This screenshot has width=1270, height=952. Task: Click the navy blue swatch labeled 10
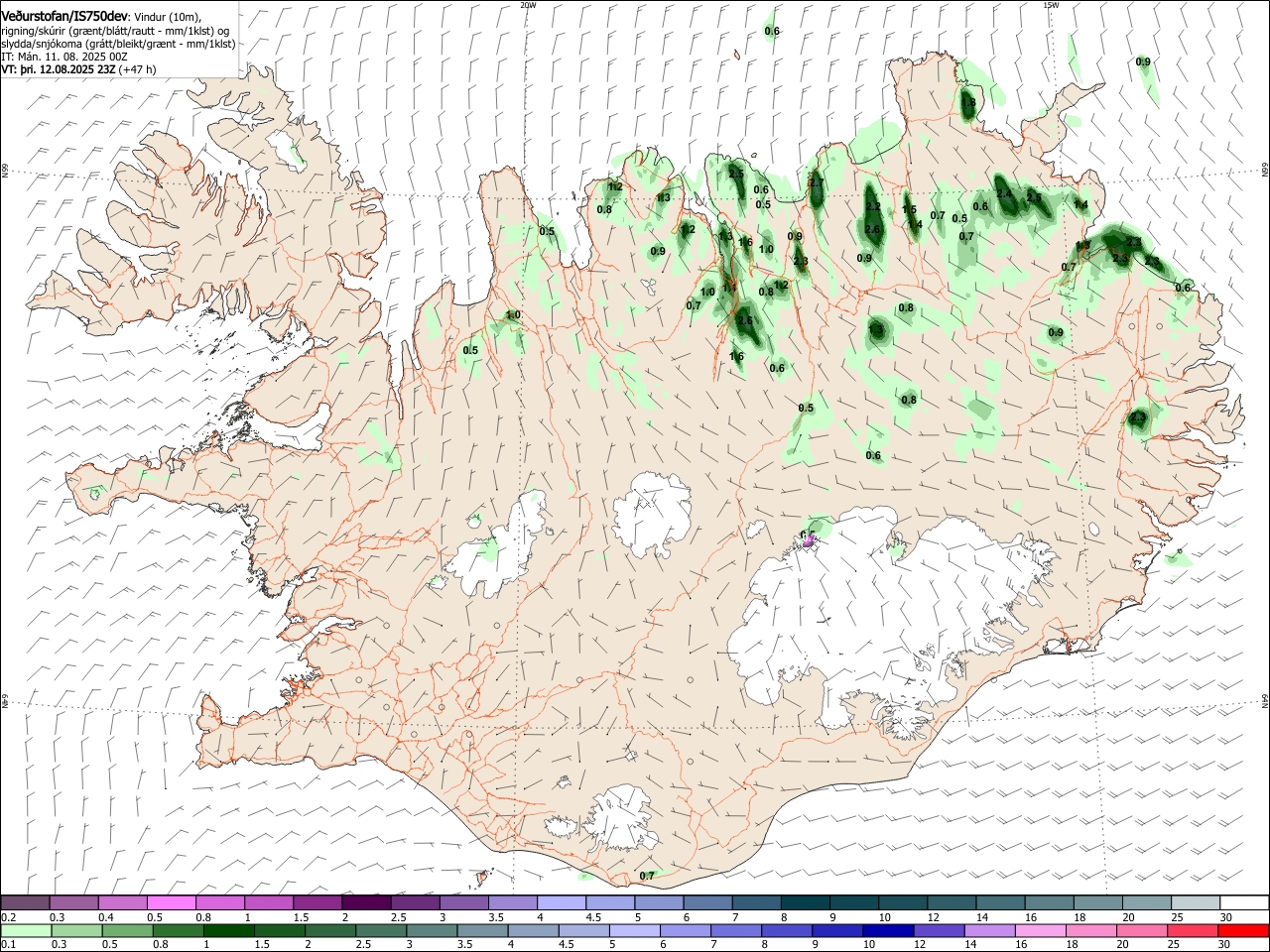pyautogui.click(x=888, y=930)
